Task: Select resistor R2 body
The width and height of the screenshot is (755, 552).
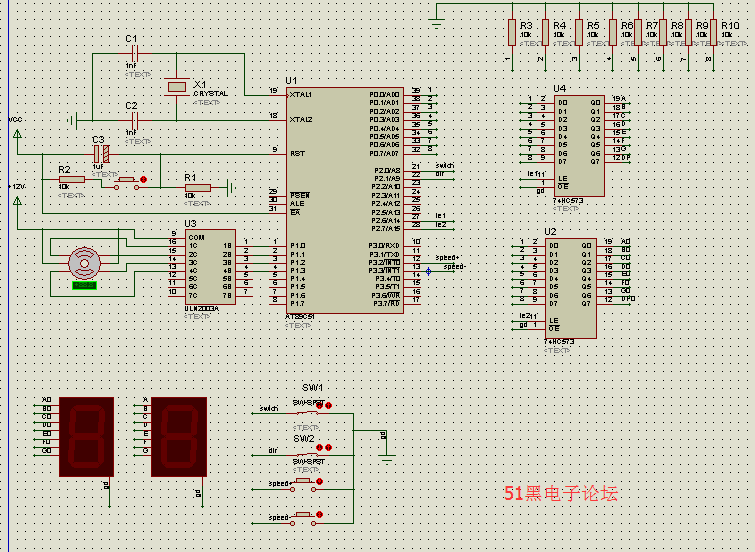Action: (x=72, y=179)
